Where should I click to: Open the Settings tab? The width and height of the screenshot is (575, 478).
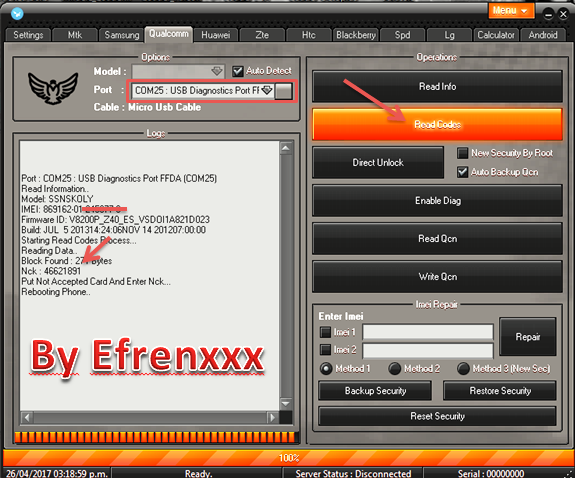coord(28,35)
